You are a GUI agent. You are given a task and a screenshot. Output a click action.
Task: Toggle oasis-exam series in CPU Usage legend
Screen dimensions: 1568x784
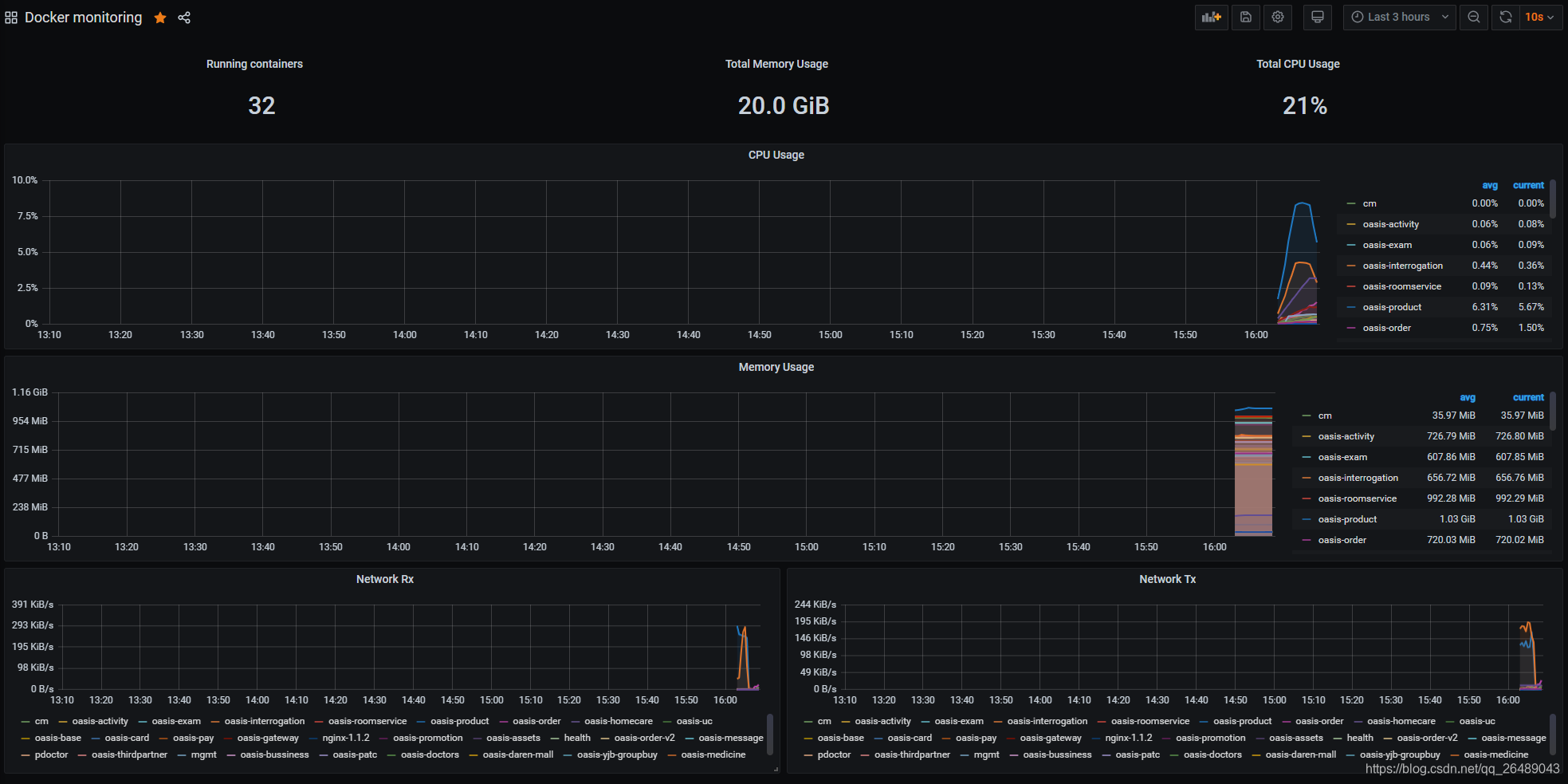click(x=1387, y=245)
